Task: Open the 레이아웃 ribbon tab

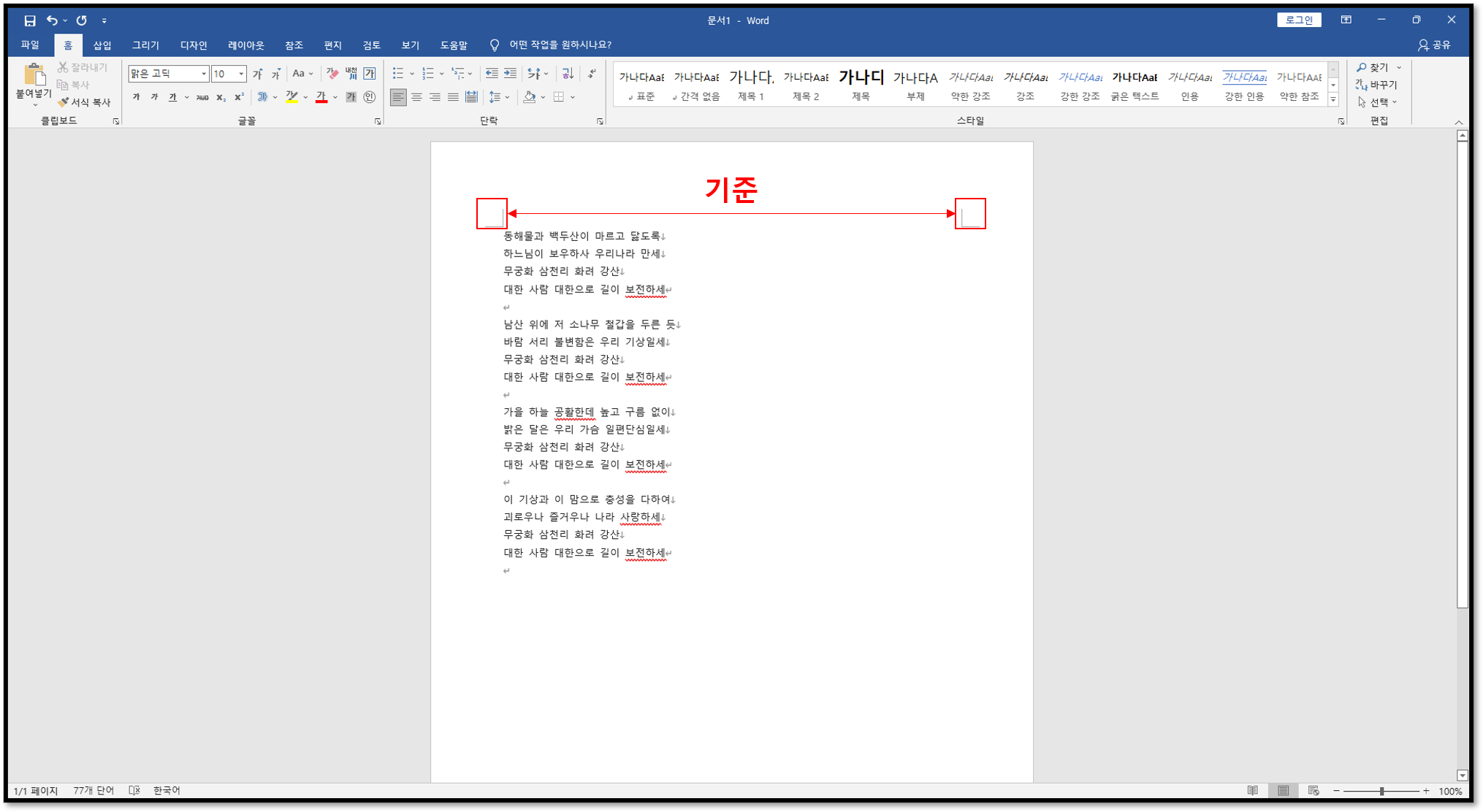Action: pos(245,45)
